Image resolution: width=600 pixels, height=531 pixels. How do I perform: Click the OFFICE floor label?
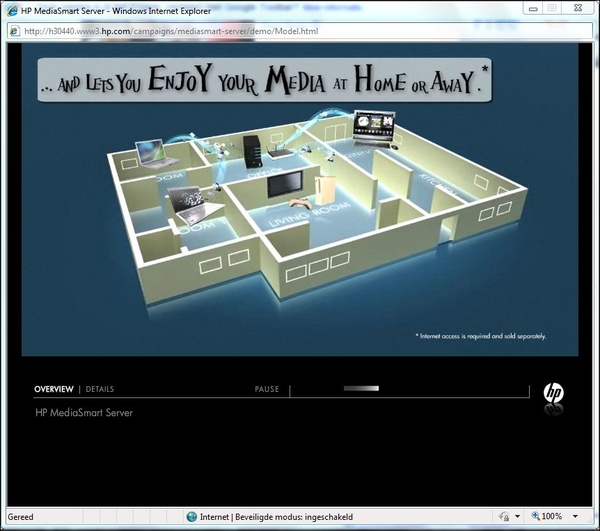(265, 173)
